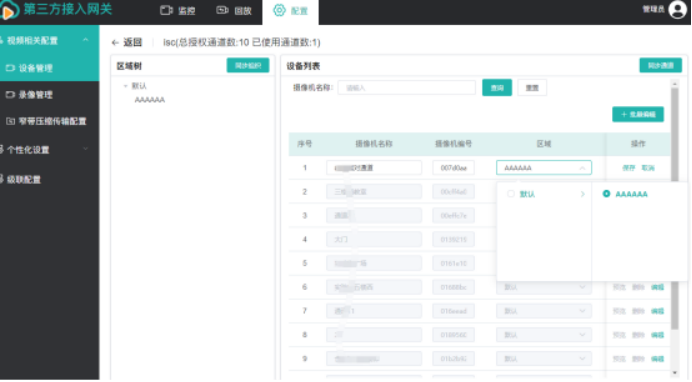The height and width of the screenshot is (382, 692).
Task: Edit the camera name field in row 1
Action: [374, 168]
